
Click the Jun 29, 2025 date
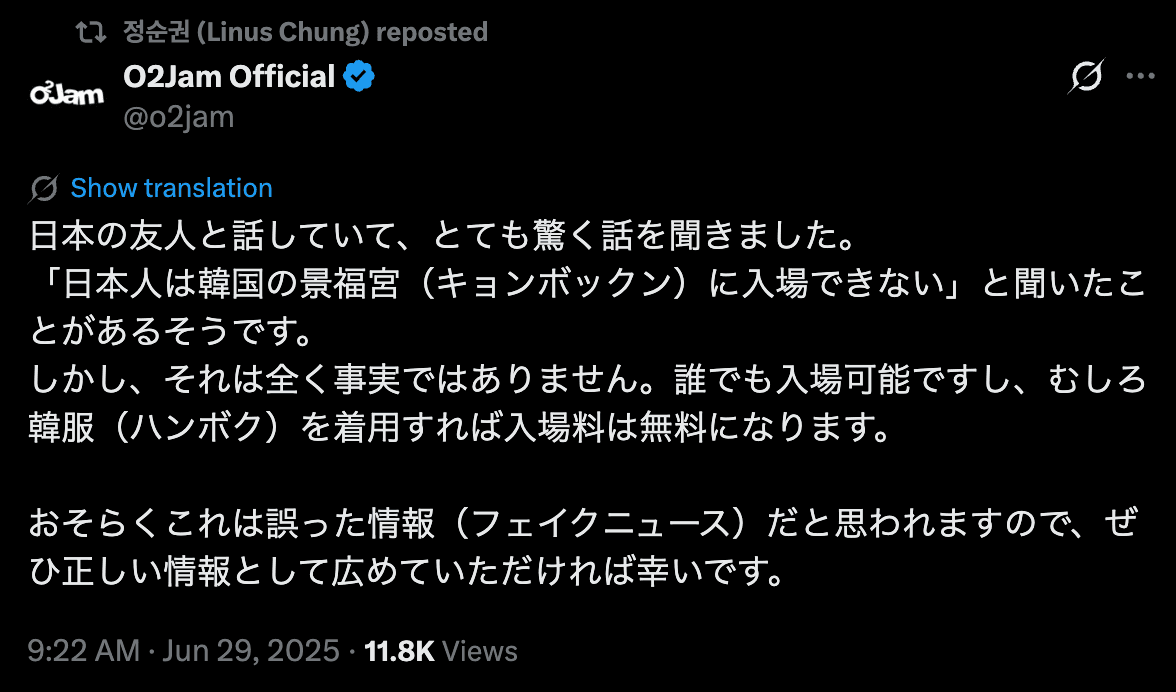click(x=250, y=652)
